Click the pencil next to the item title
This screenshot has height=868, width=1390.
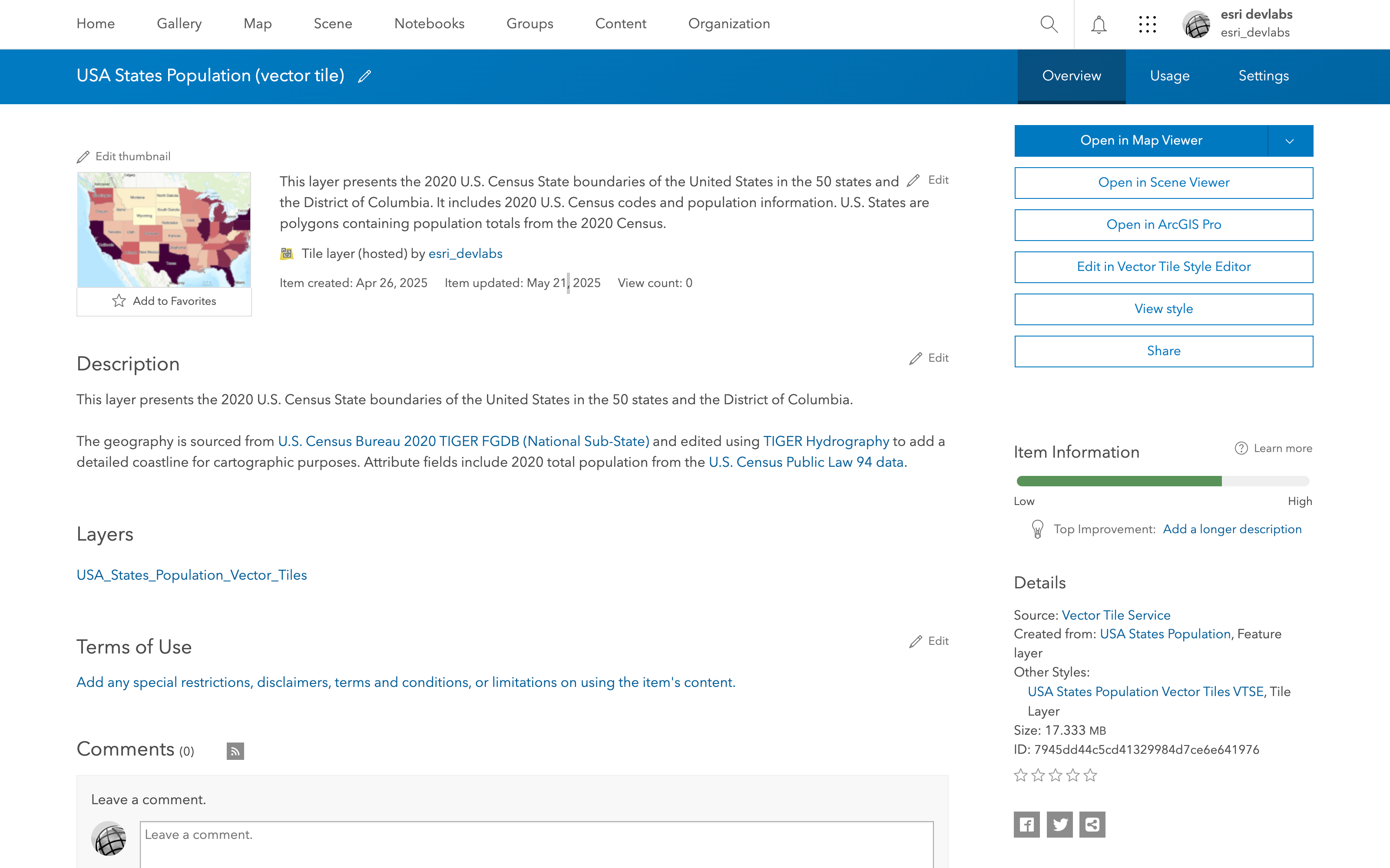[364, 76]
